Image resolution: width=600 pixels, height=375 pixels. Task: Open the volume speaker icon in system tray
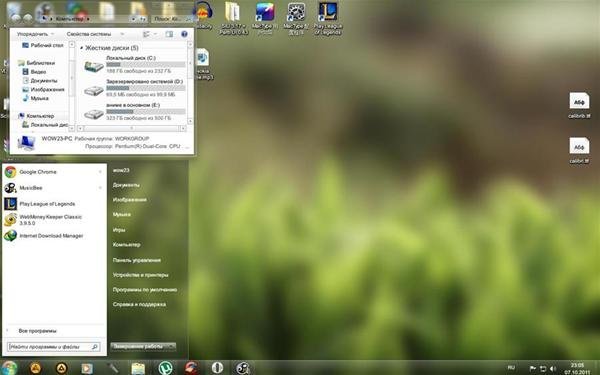click(x=552, y=368)
